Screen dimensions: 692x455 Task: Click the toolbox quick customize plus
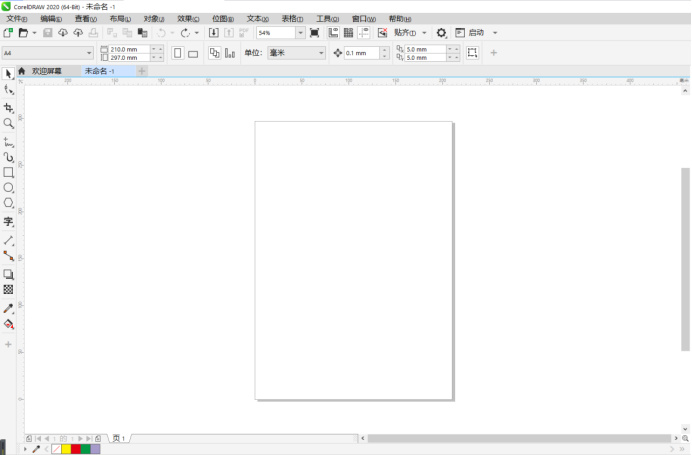[x=8, y=344]
